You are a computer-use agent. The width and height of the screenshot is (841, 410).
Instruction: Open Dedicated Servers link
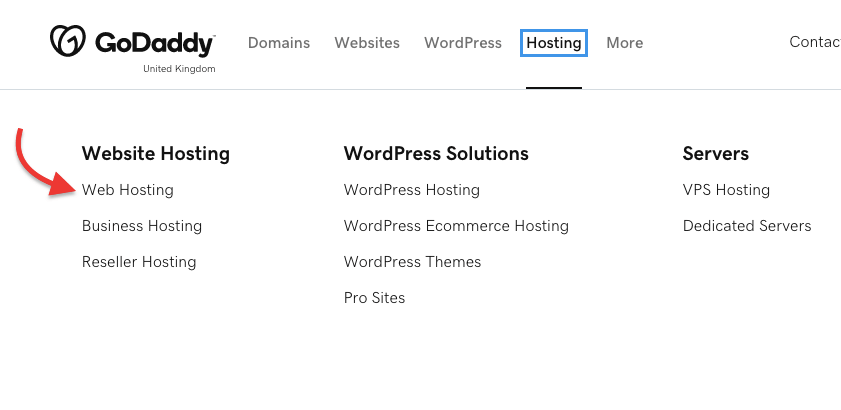pyautogui.click(x=747, y=226)
